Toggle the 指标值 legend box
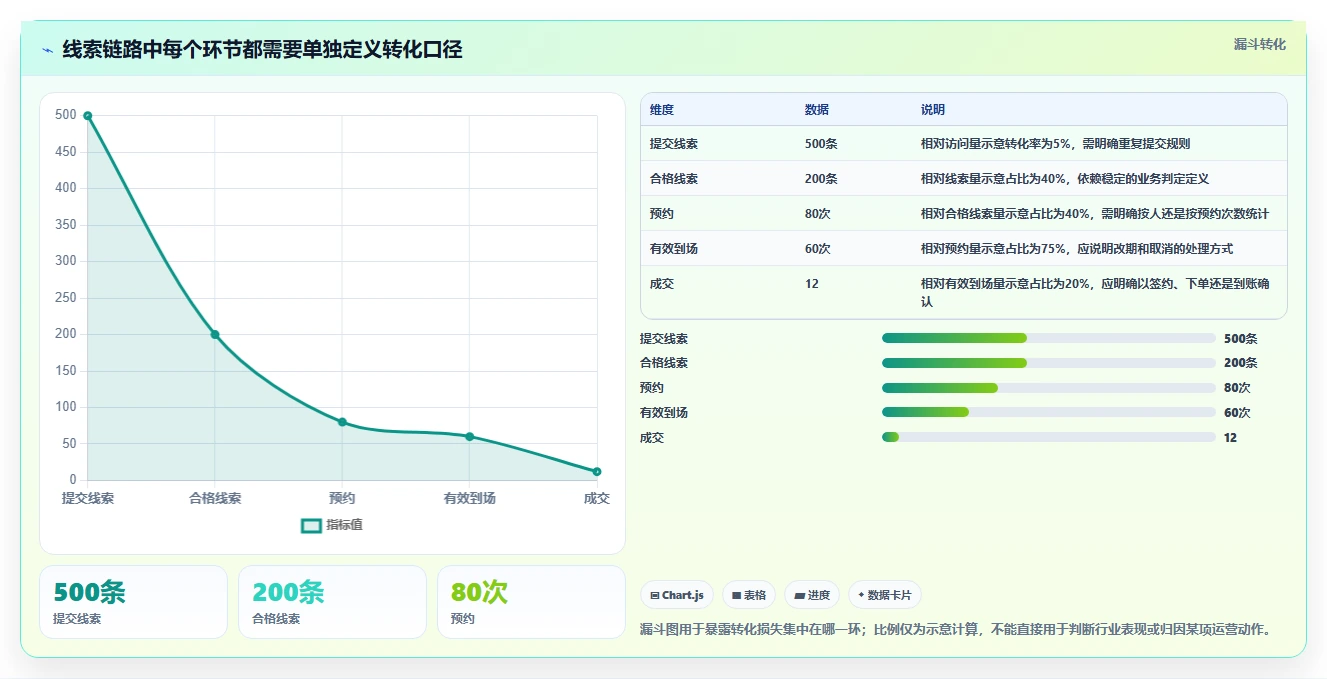 [311, 525]
